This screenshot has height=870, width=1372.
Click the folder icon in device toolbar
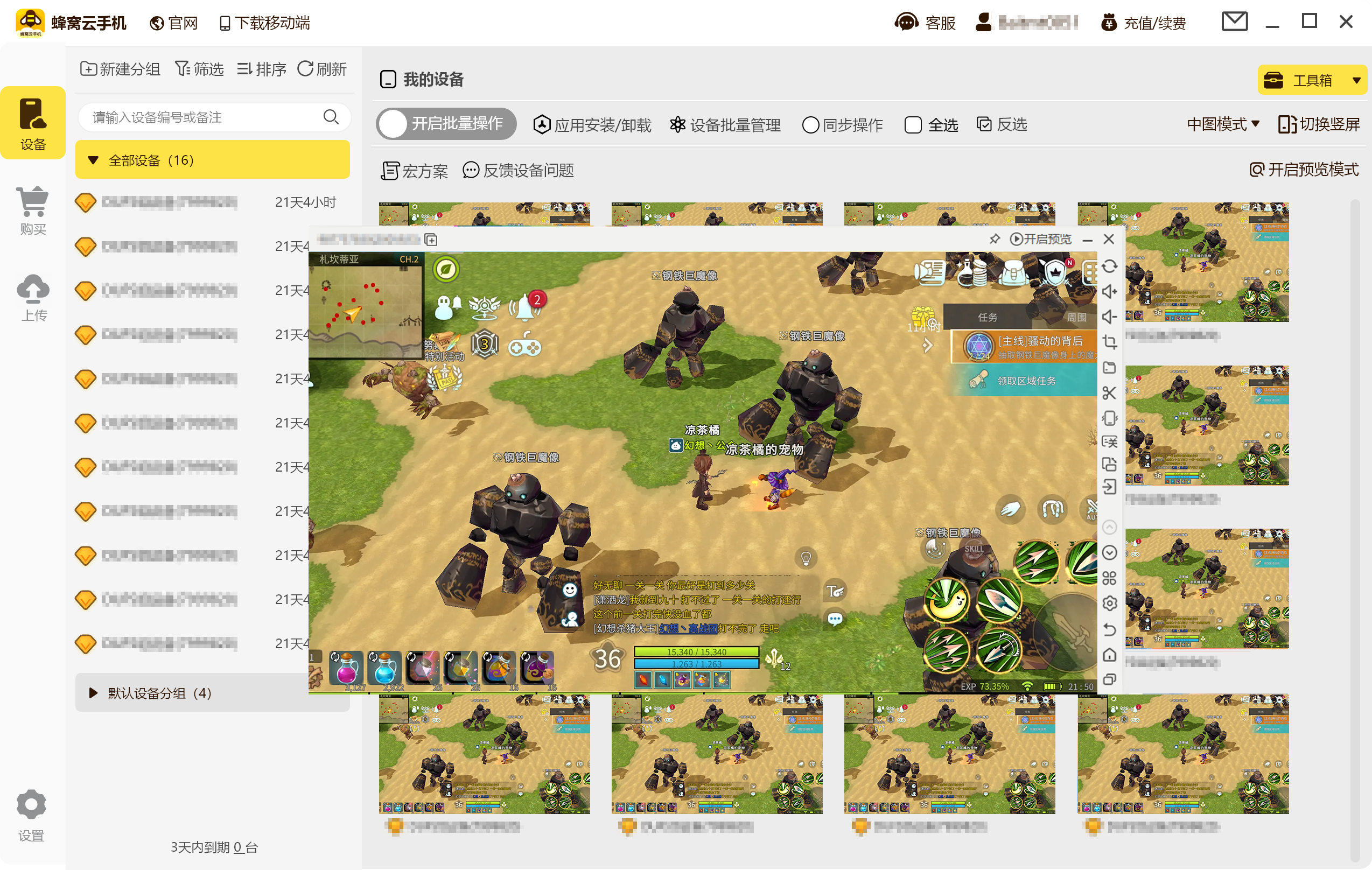[1109, 368]
